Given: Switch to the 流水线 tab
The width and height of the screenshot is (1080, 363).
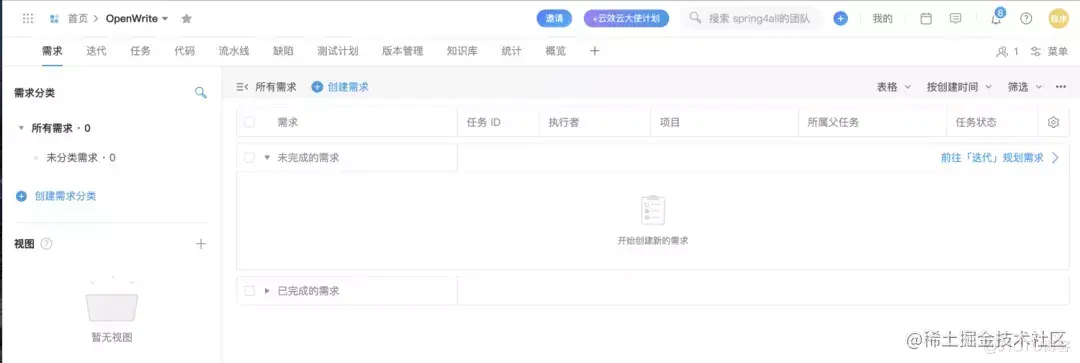Looking at the screenshot, I should [234, 51].
